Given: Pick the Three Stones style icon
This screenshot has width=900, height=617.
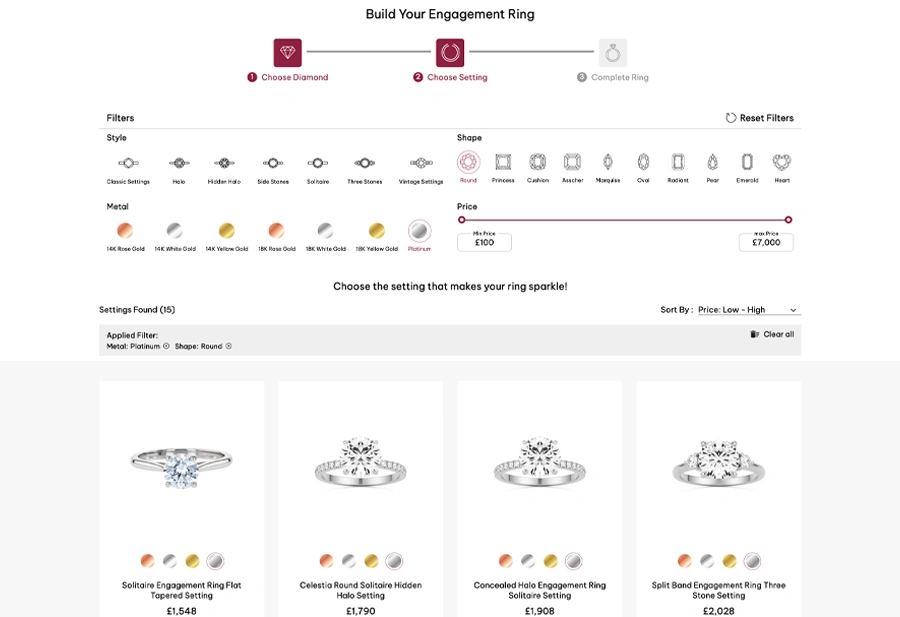Looking at the screenshot, I should tap(364, 164).
